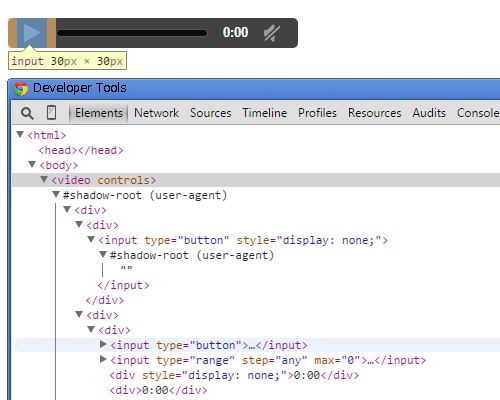Image resolution: width=500 pixels, height=400 pixels.
Task: Switch to the Resources tab
Action: coord(375,113)
